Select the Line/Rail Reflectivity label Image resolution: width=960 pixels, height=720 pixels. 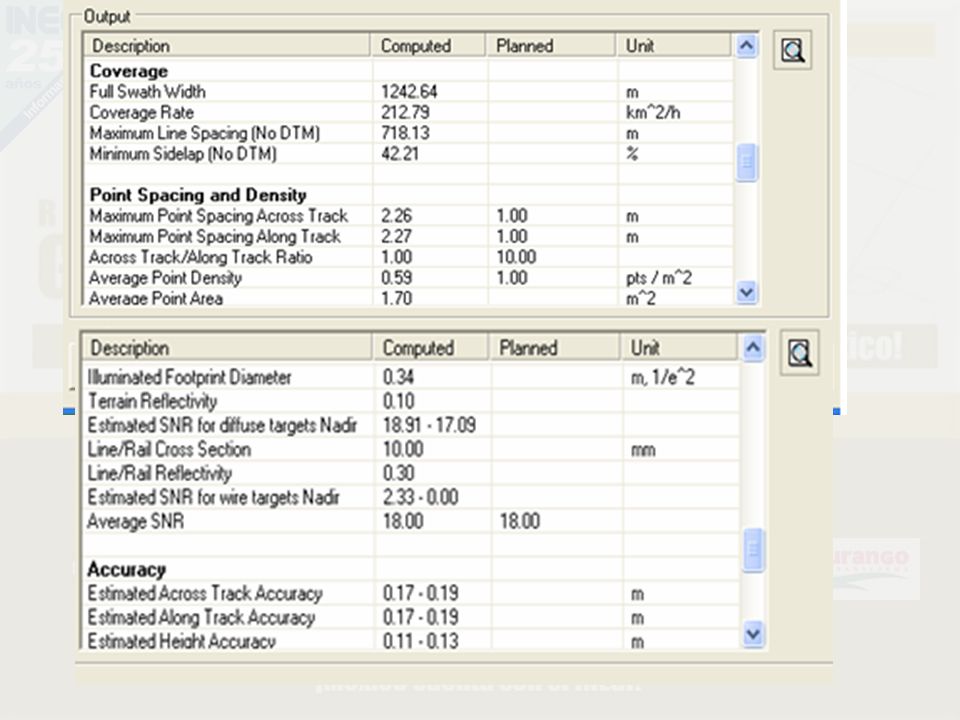point(160,473)
